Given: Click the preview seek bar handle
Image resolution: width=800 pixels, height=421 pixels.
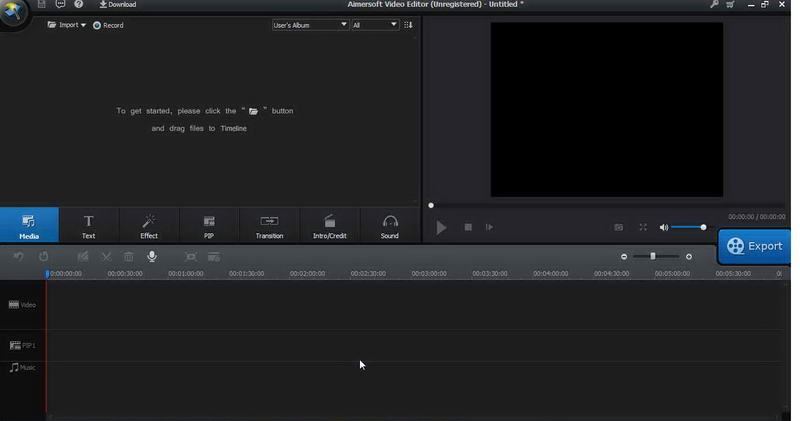Looking at the screenshot, I should 431,205.
